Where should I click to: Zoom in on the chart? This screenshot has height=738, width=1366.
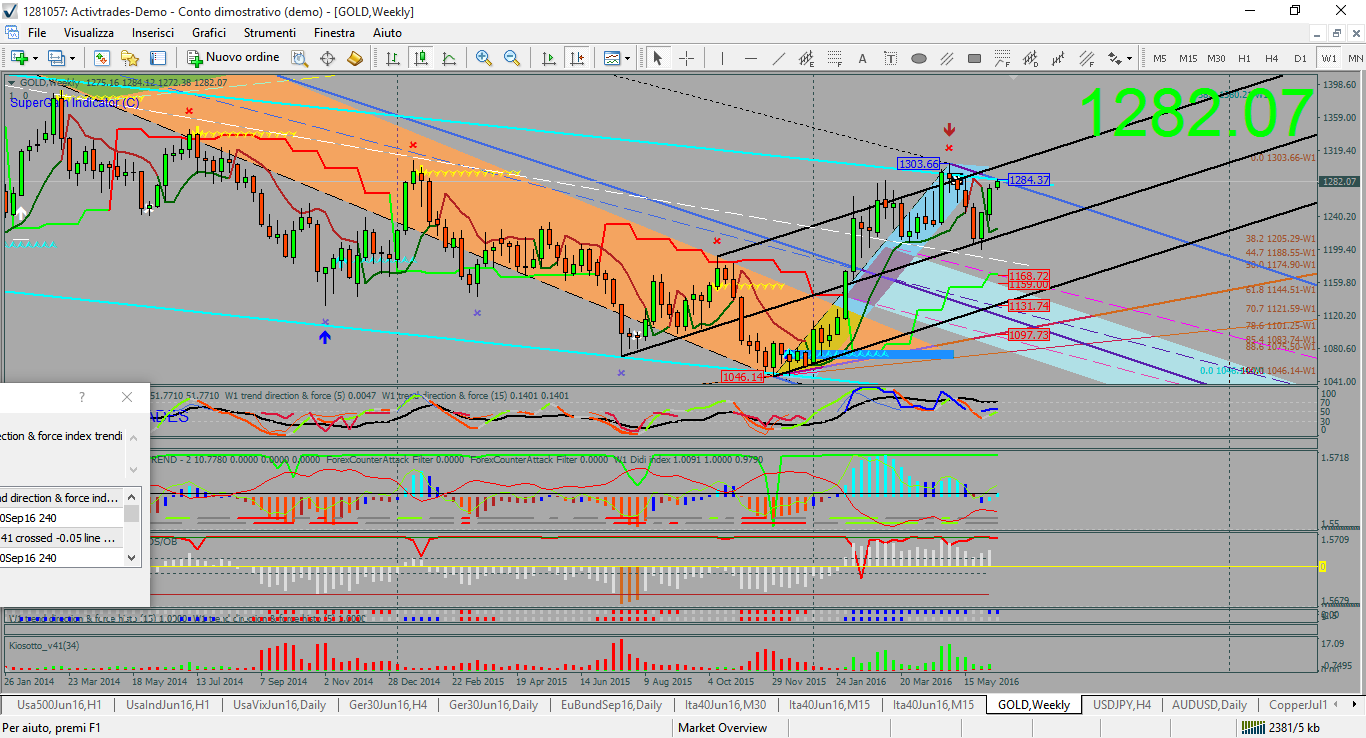click(484, 58)
